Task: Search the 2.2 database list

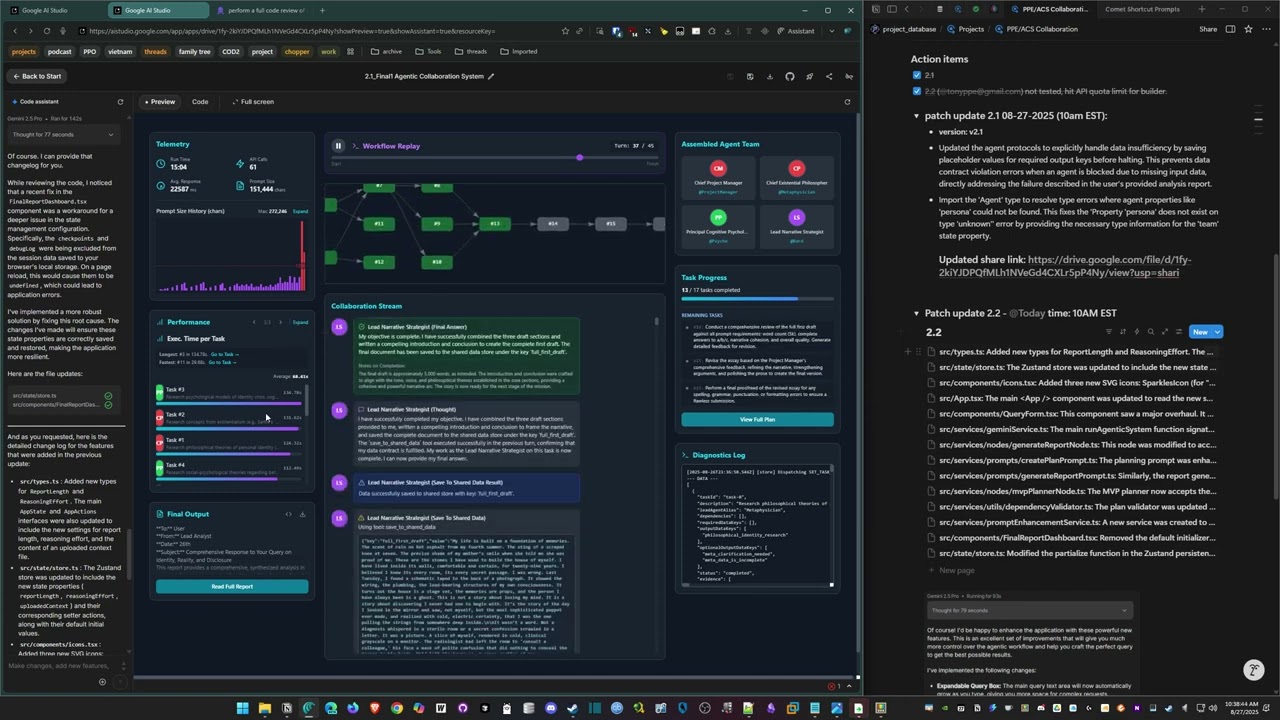Action: coord(1150,332)
